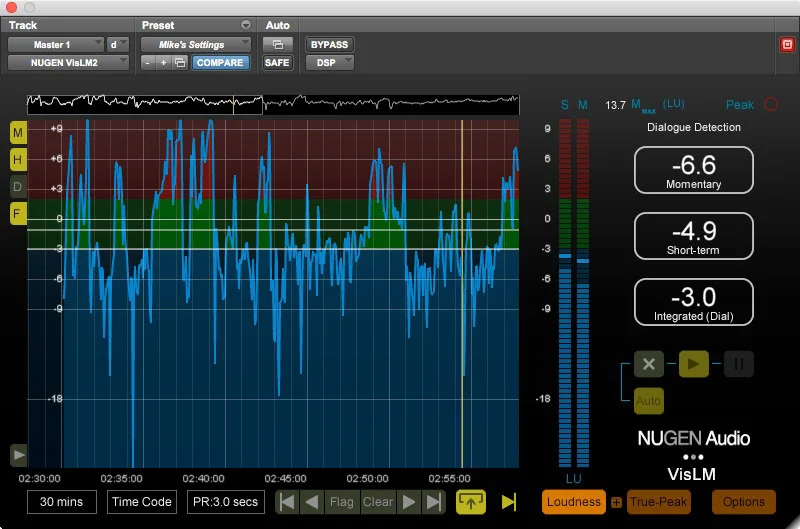Click the Short-term -4.9 readout
The width and height of the screenshot is (800, 529).
pos(694,236)
